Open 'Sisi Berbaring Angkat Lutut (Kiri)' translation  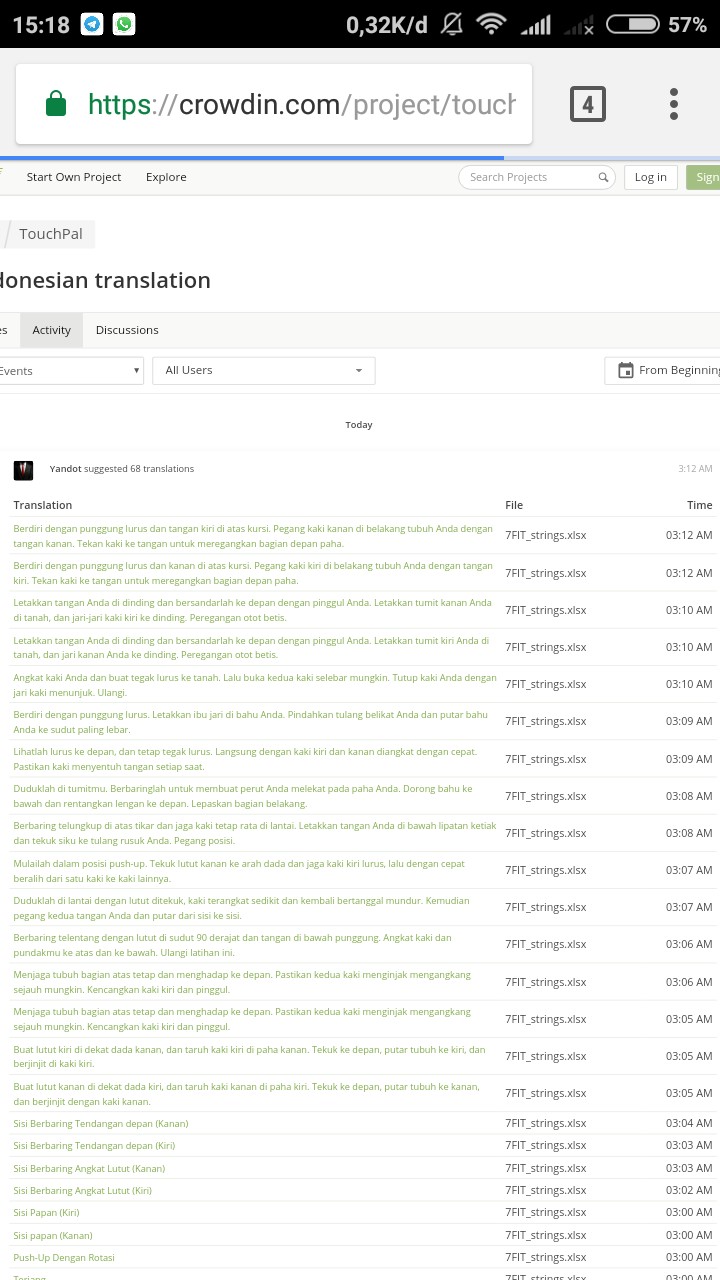83,1190
